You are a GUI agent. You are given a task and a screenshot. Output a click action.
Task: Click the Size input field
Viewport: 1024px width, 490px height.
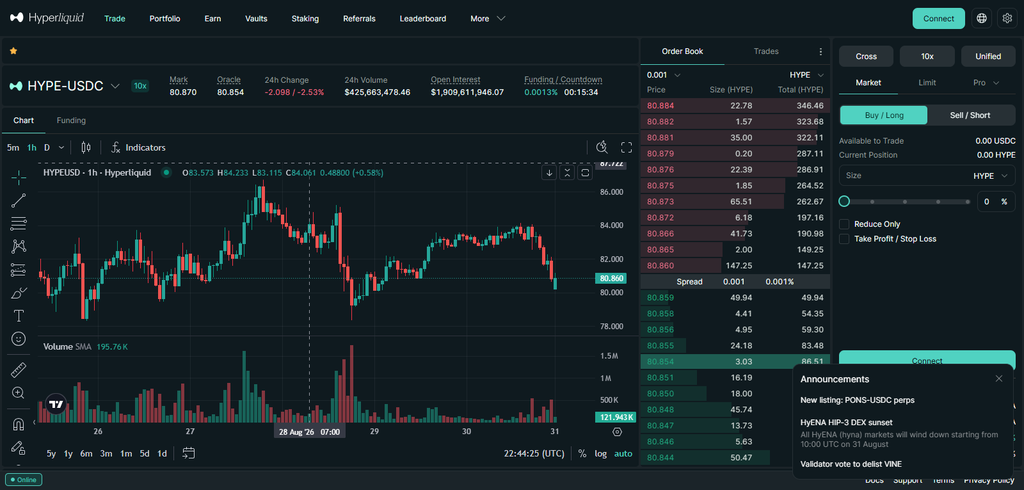[x=927, y=176]
